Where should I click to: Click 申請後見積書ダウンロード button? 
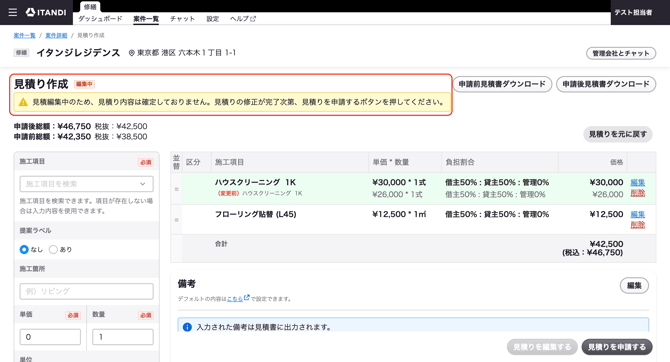pyautogui.click(x=606, y=84)
